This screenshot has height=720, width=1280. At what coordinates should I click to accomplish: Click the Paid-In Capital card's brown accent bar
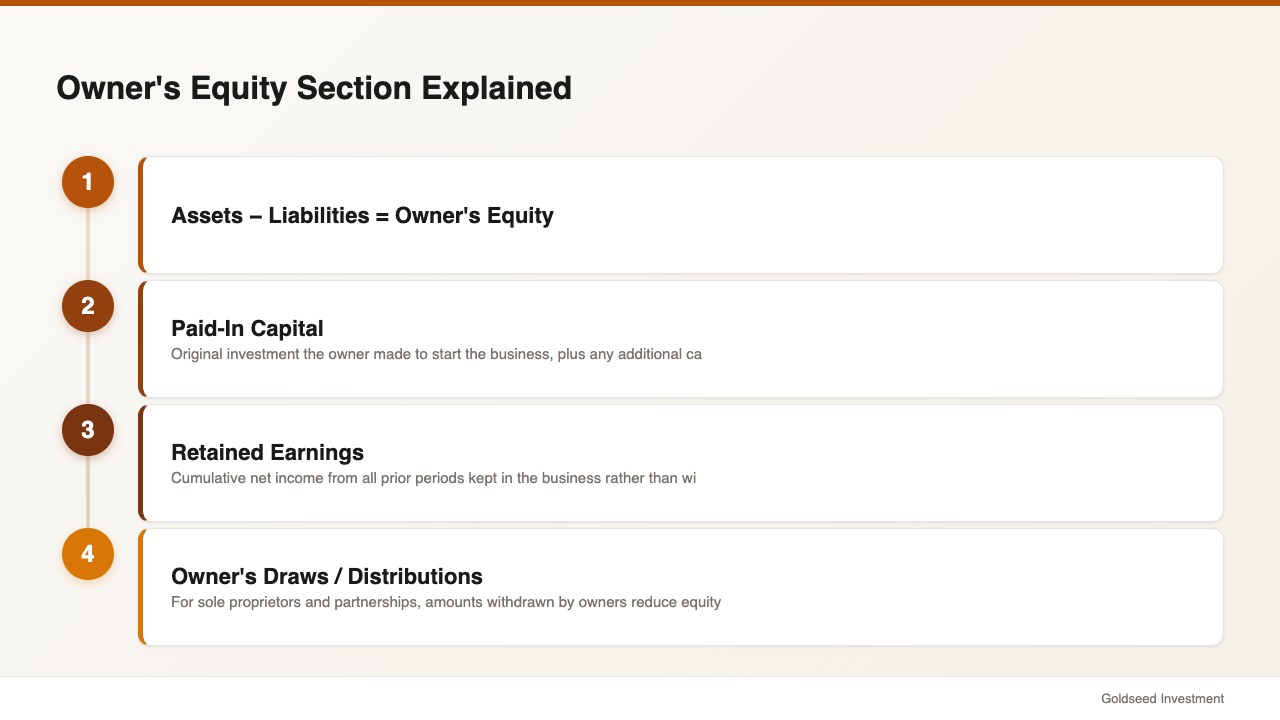(x=141, y=339)
